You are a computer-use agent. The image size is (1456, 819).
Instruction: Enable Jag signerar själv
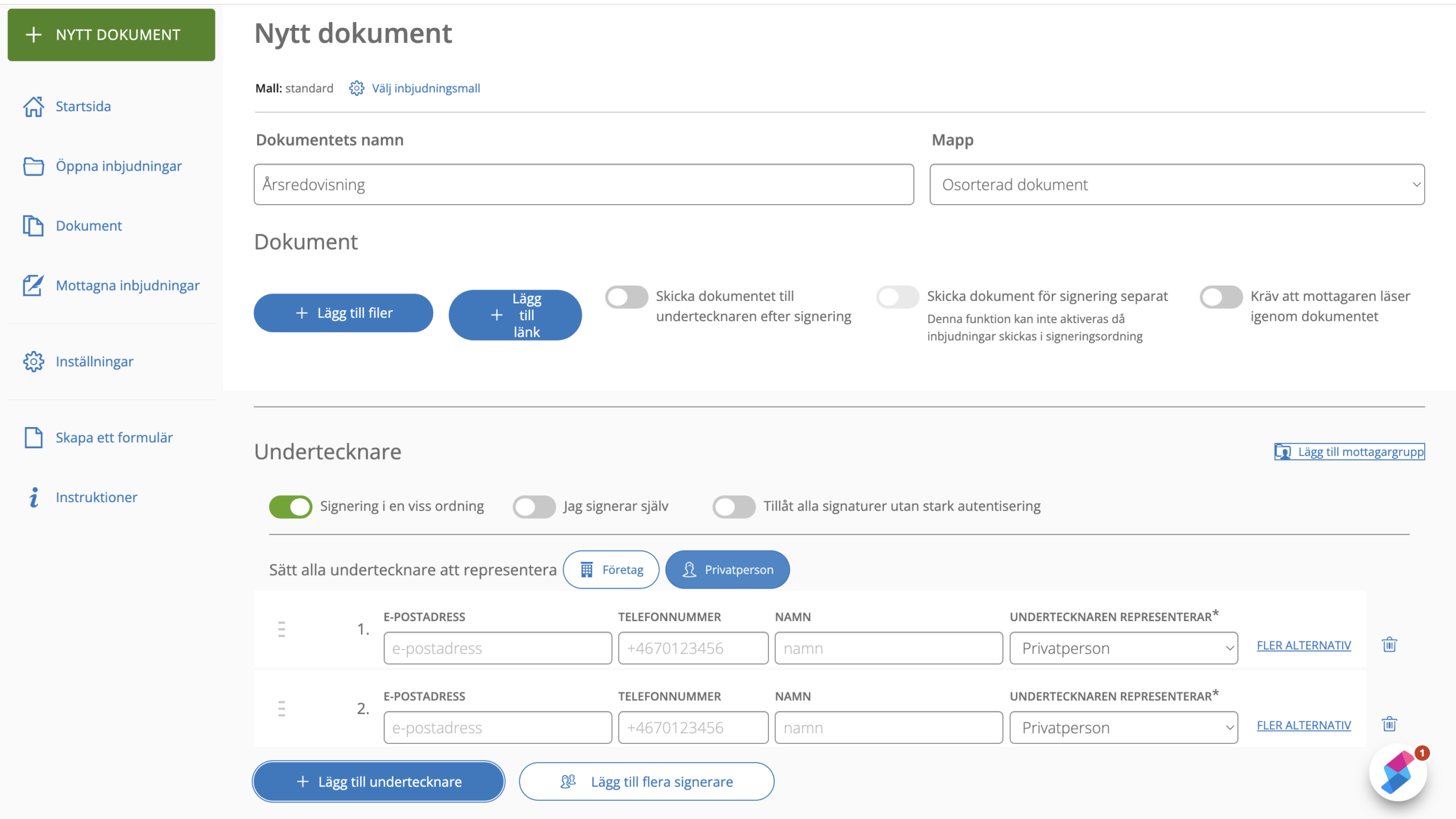point(533,506)
